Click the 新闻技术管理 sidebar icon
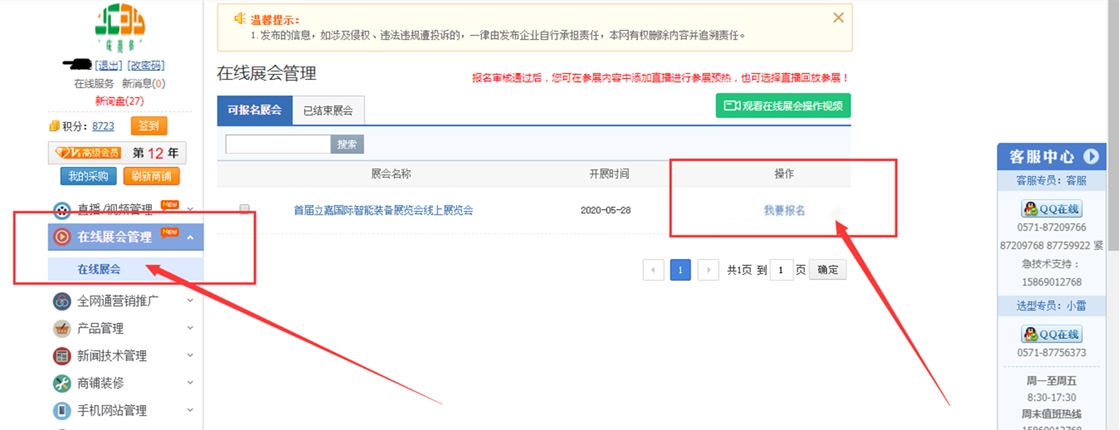Viewport: 1120px width, 430px height. 62,356
